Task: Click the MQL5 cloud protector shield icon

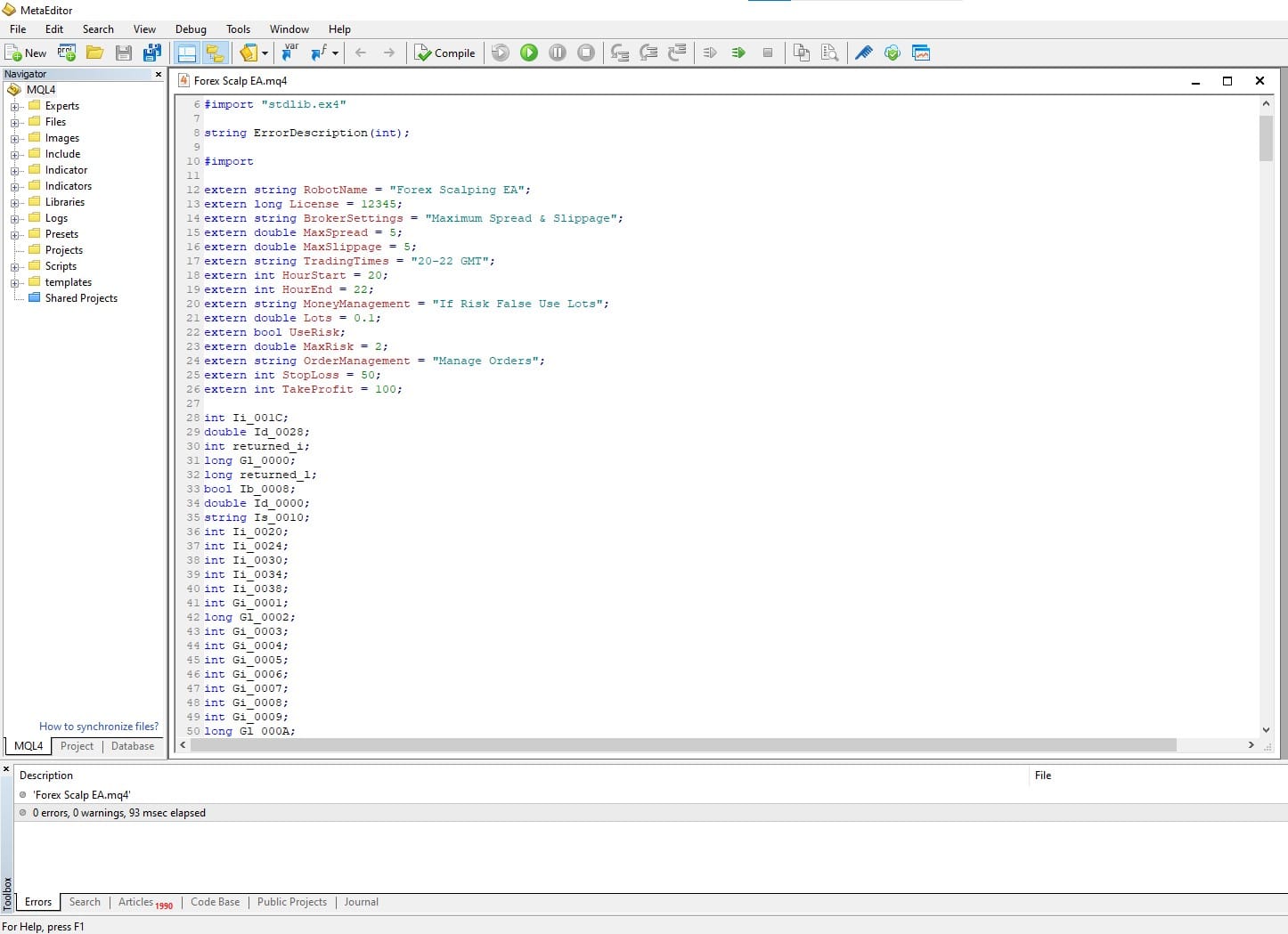Action: tap(892, 53)
